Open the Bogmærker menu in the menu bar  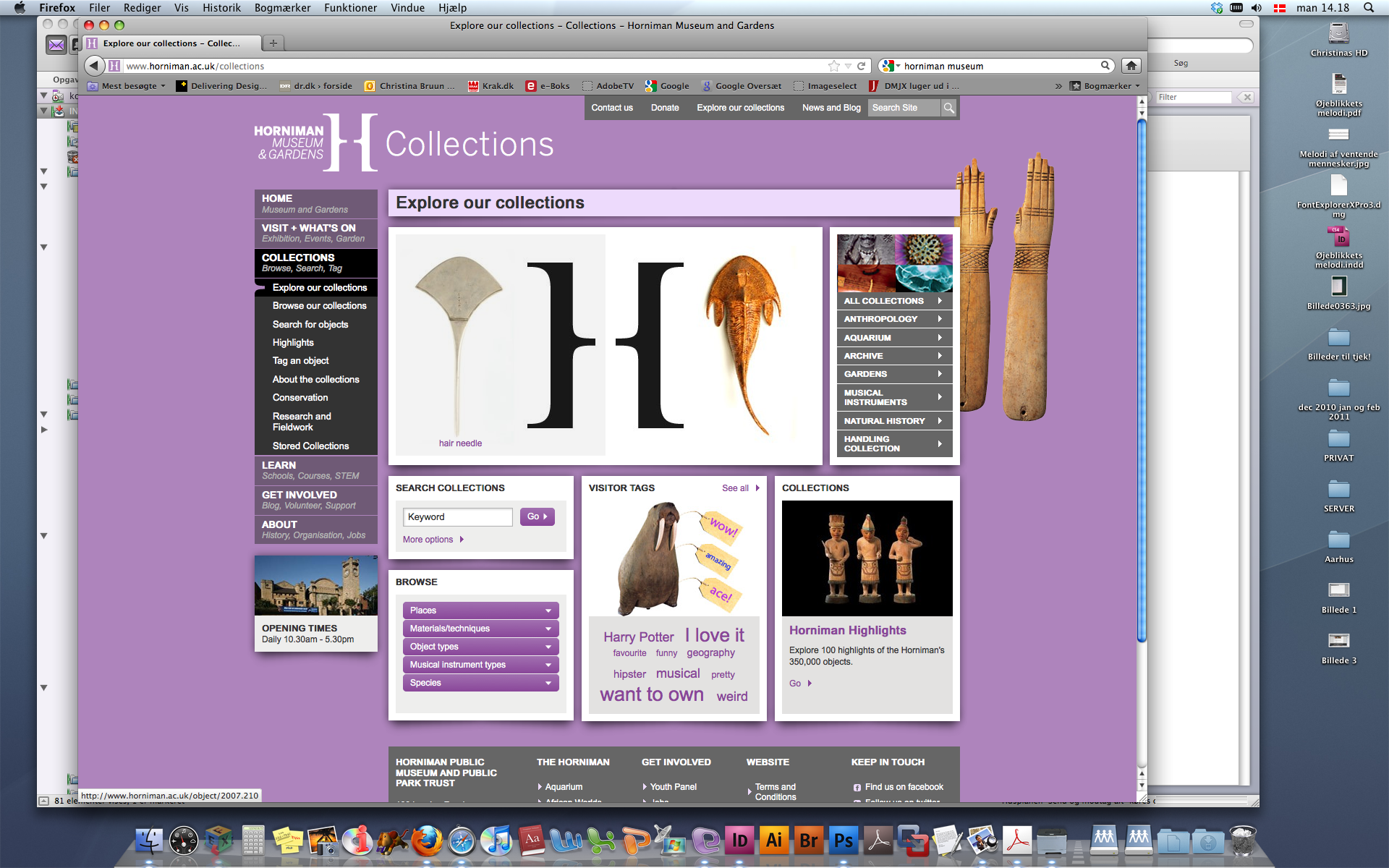point(282,7)
